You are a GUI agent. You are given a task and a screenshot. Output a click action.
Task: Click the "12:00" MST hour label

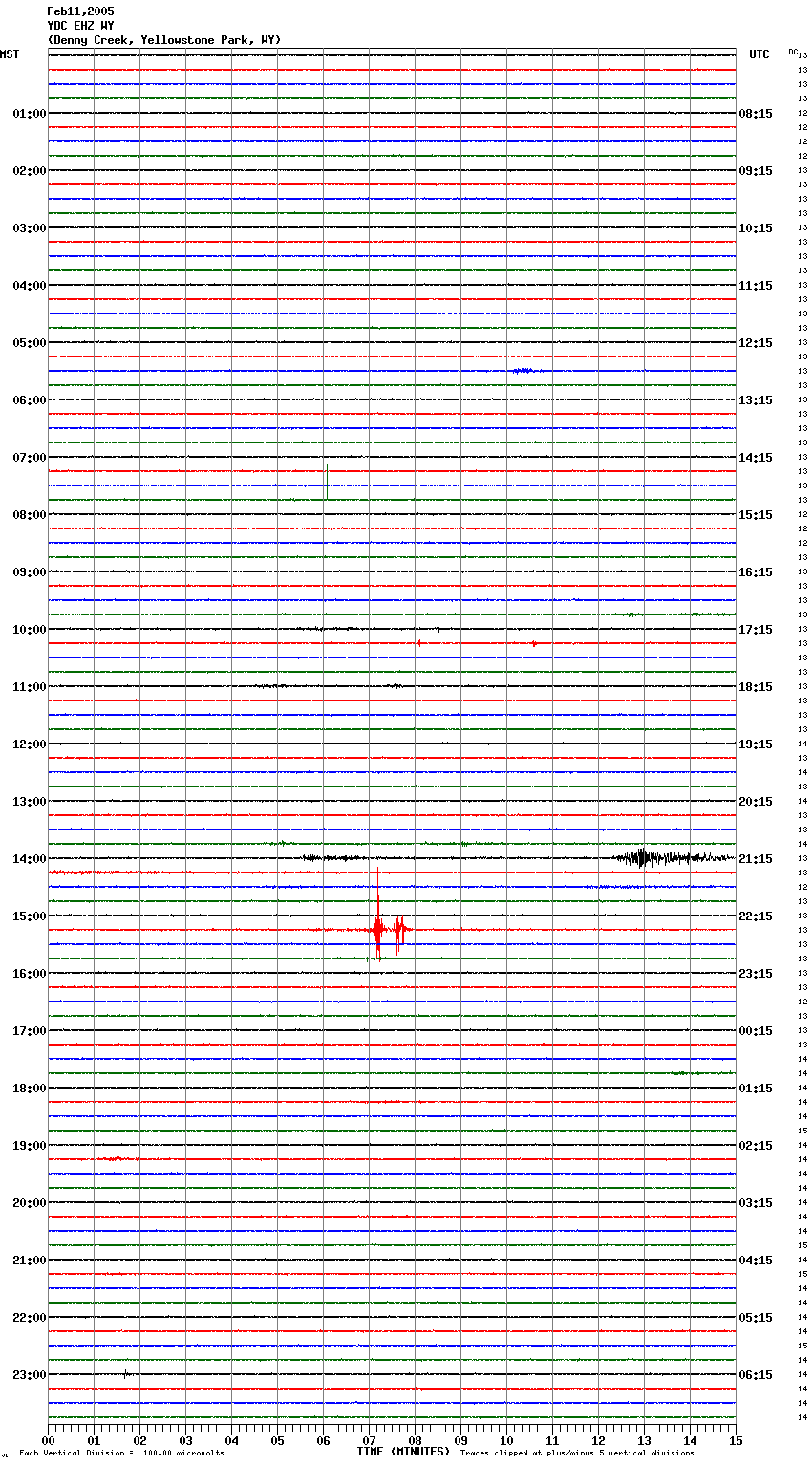29,744
